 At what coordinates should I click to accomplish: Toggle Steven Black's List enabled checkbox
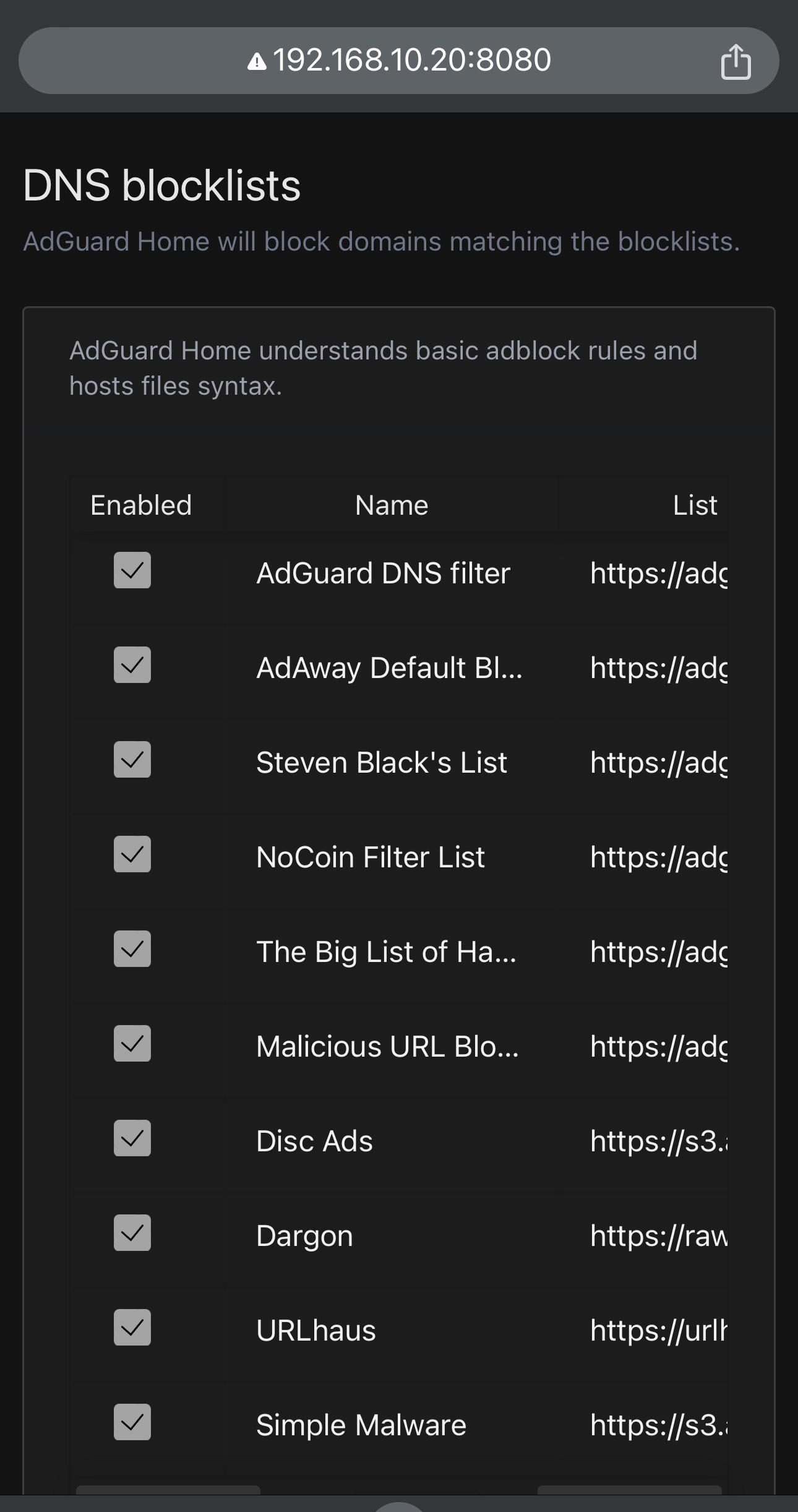click(x=132, y=759)
